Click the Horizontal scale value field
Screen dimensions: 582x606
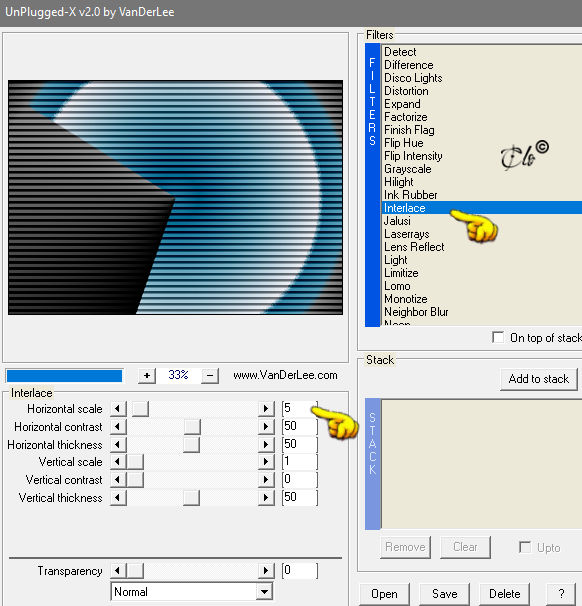[300, 409]
